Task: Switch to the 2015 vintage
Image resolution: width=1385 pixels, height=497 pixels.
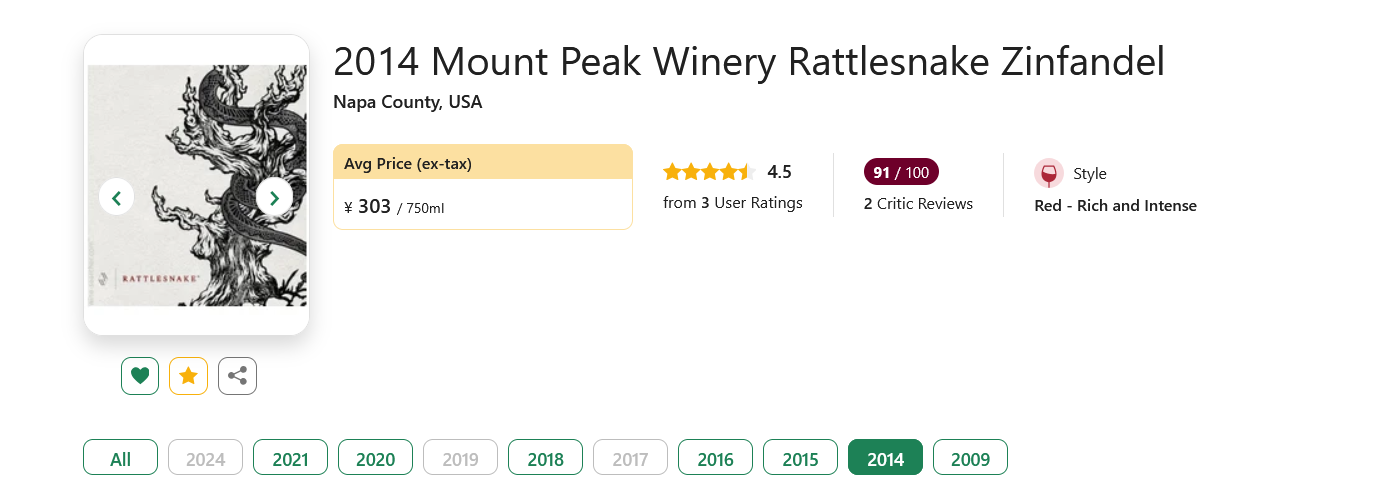Action: click(x=800, y=458)
